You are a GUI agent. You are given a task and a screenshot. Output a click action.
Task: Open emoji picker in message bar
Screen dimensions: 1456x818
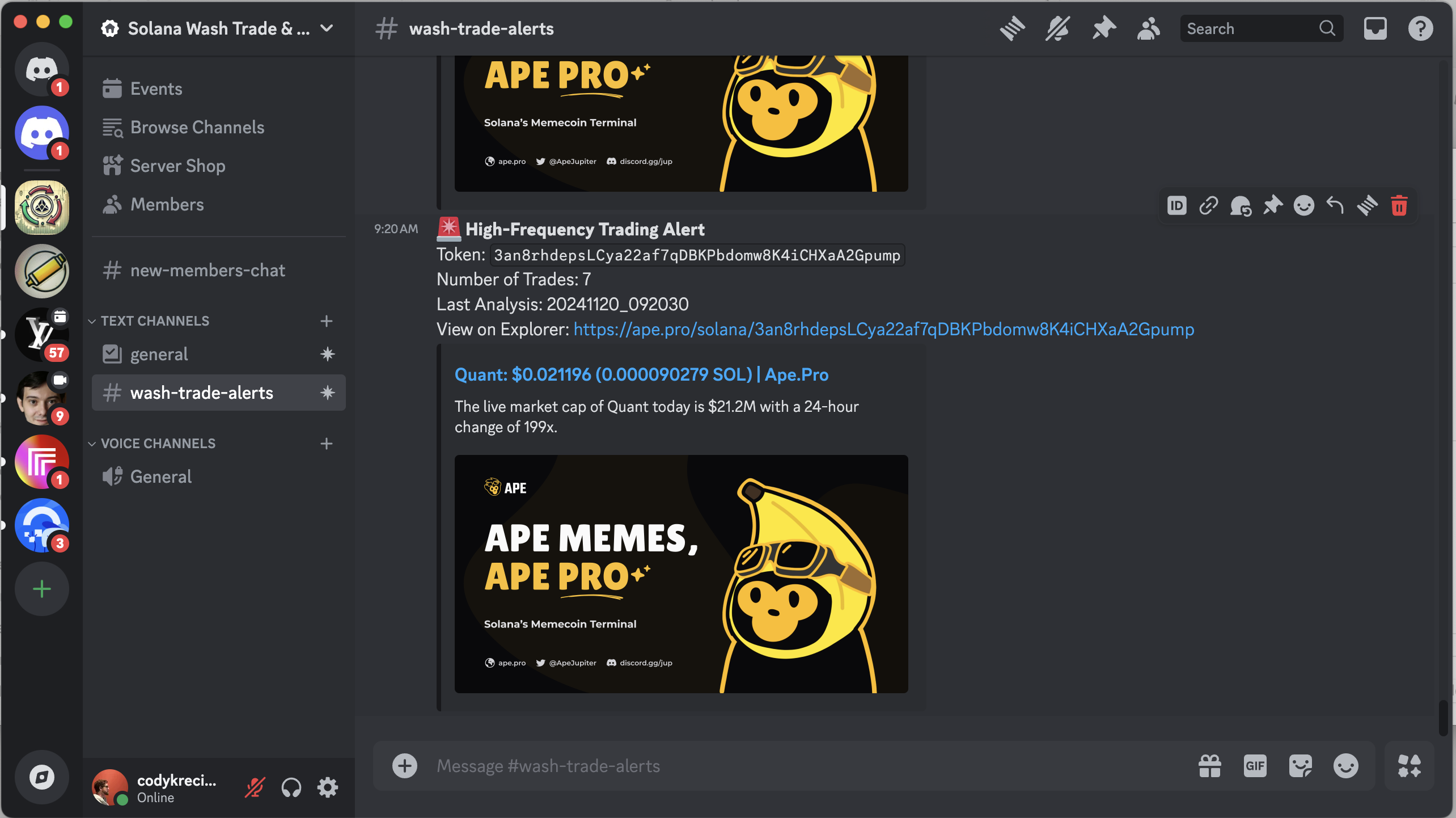[1346, 766]
